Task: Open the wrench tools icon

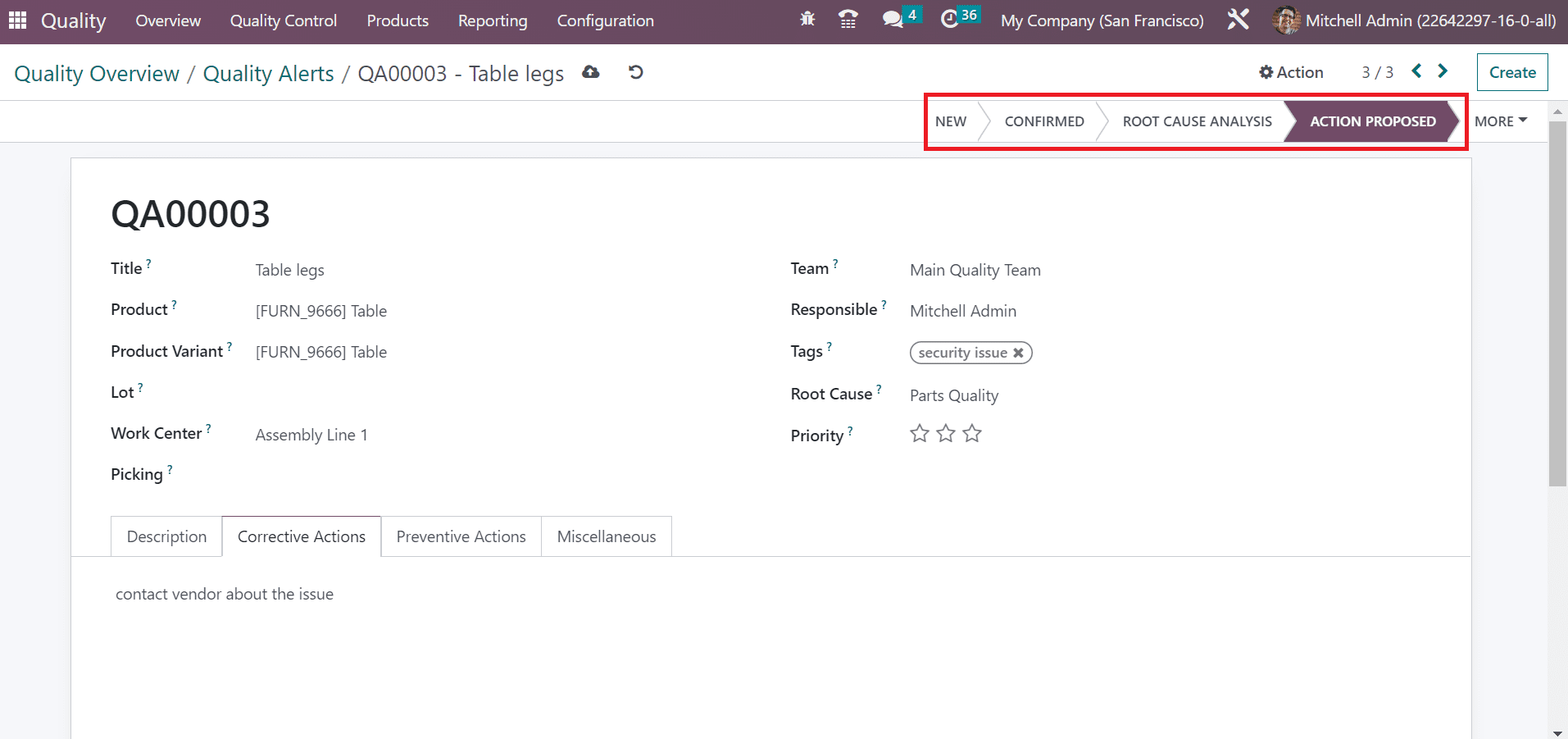Action: click(1238, 19)
